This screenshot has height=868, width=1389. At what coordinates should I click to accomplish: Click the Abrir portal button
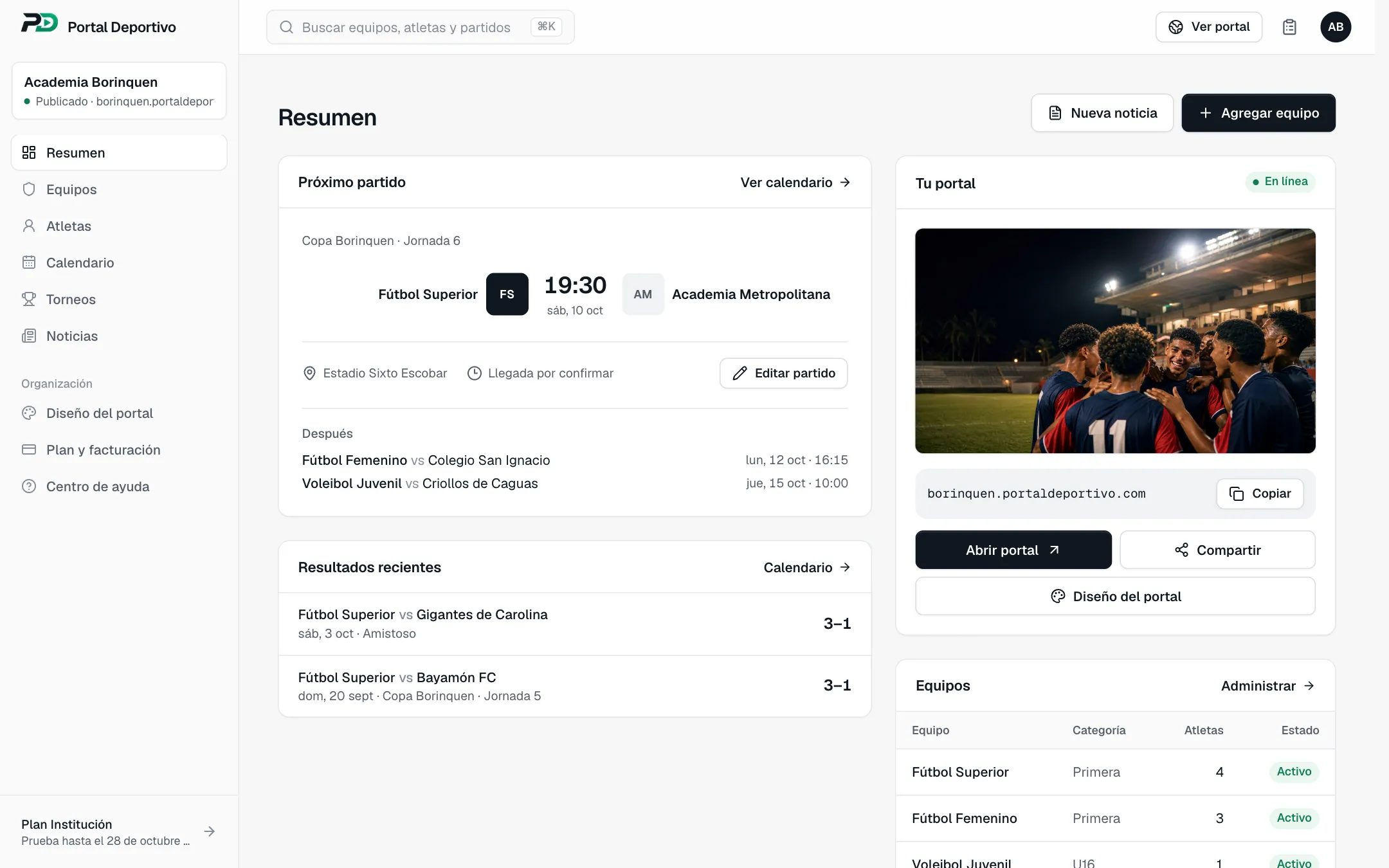1013,550
